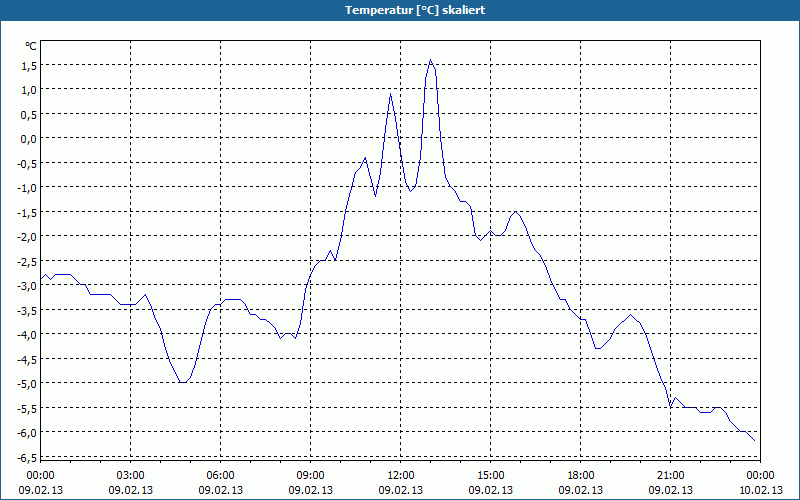Click the -5,5 y-axis label
Screen dimensions: 800x500
27,408
